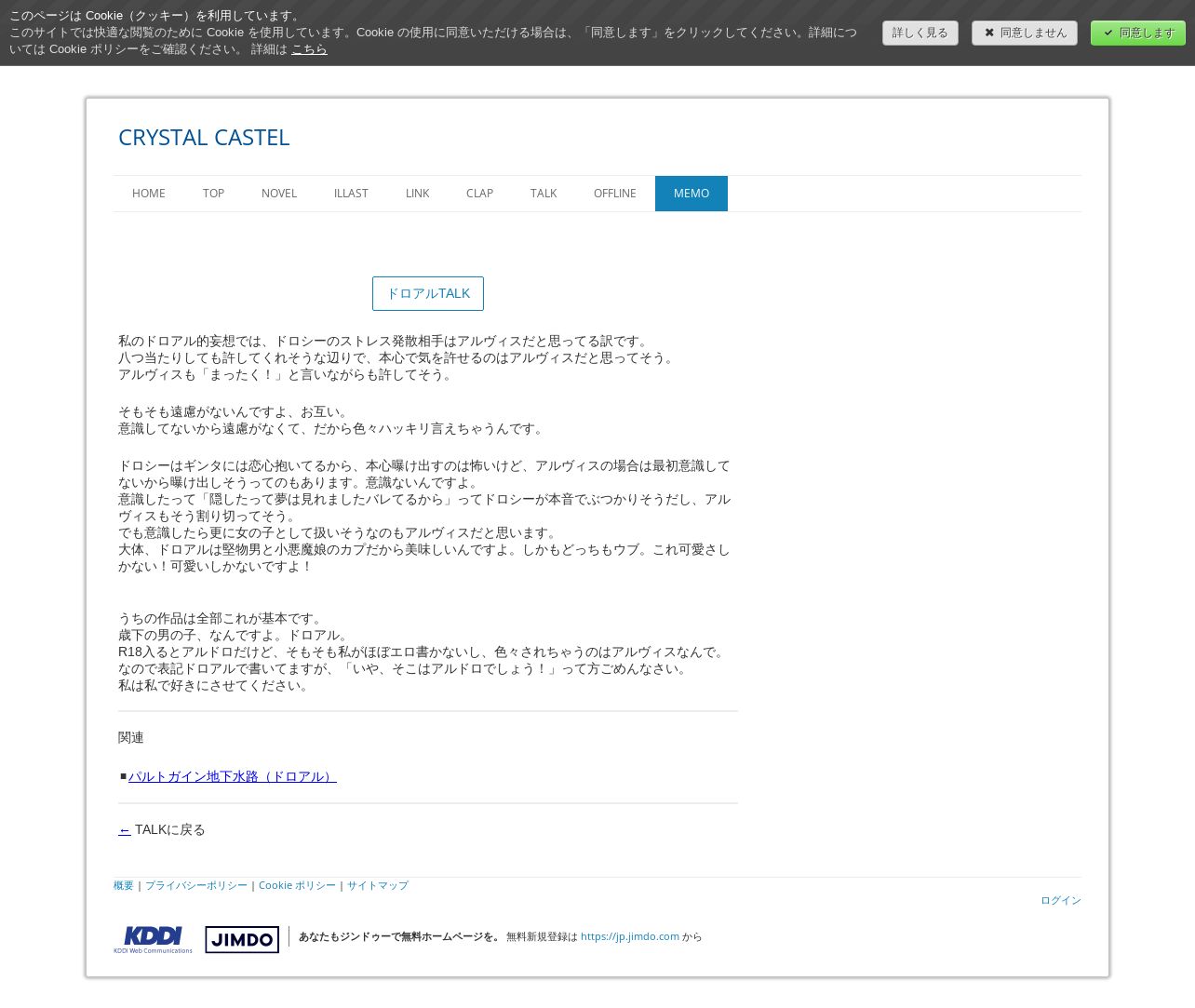Click the 同意しません decline cookies button
This screenshot has width=1195, height=1008.
[1025, 33]
